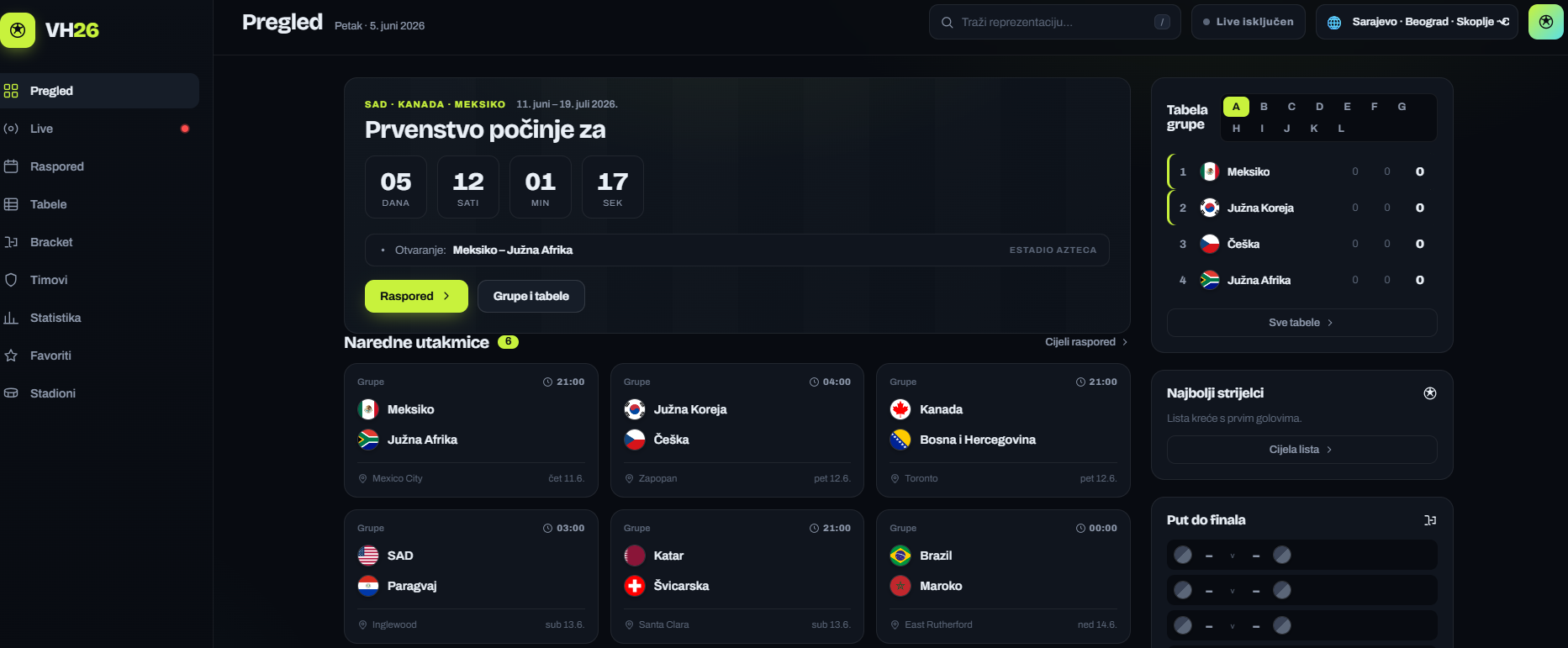Open the Sarajevo · Beograd · Skoplje timezone selector
Screen dimensions: 1568x648
point(1417,22)
